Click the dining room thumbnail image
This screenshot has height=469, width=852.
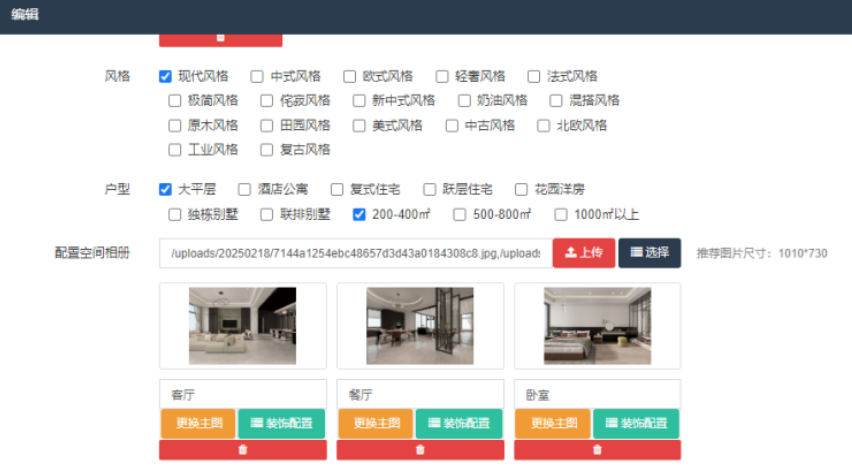tap(420, 326)
